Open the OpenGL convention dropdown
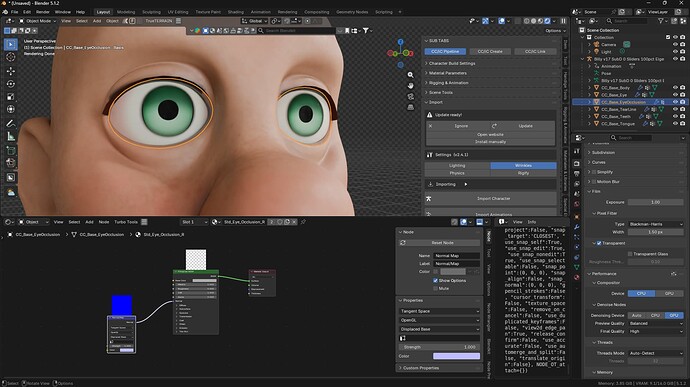690x387 pixels. (439, 320)
